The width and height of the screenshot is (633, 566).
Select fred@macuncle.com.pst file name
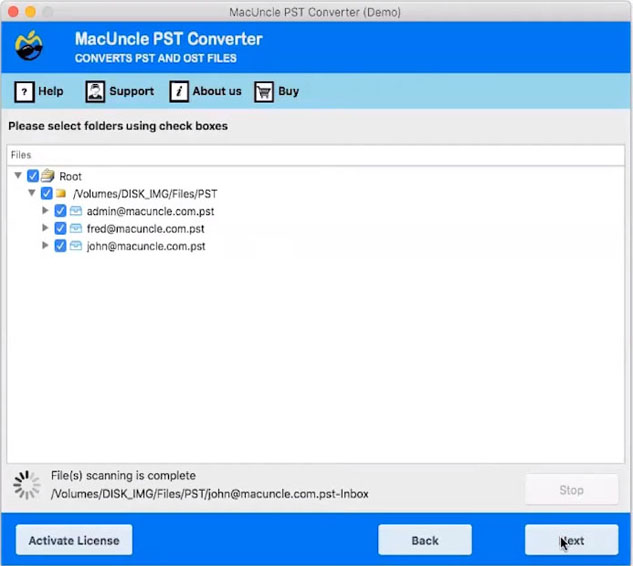145,229
